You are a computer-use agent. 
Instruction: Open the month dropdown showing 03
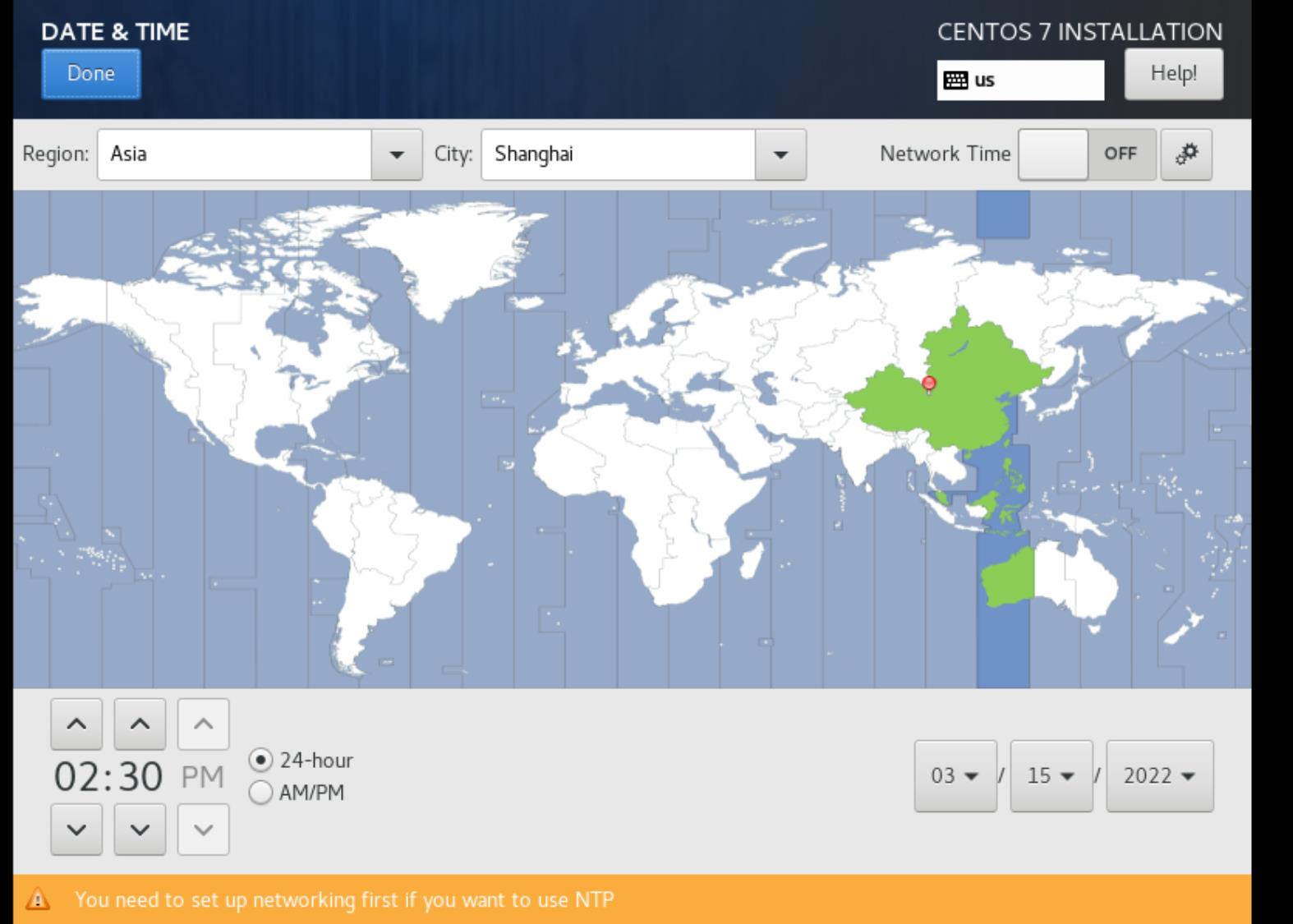955,776
